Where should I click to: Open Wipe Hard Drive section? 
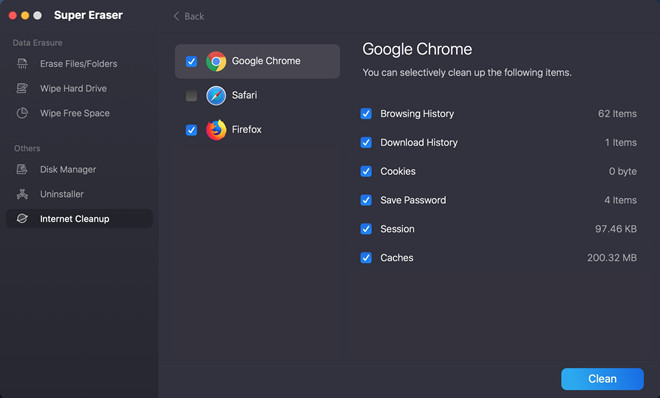79,88
